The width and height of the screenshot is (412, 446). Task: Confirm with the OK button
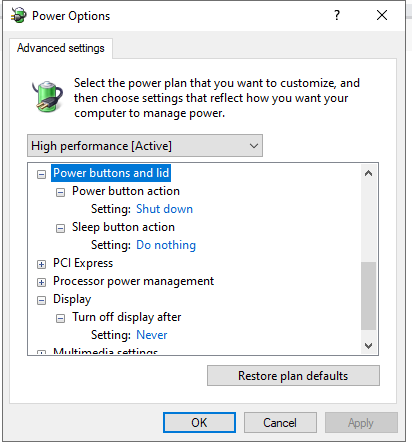coord(199,423)
